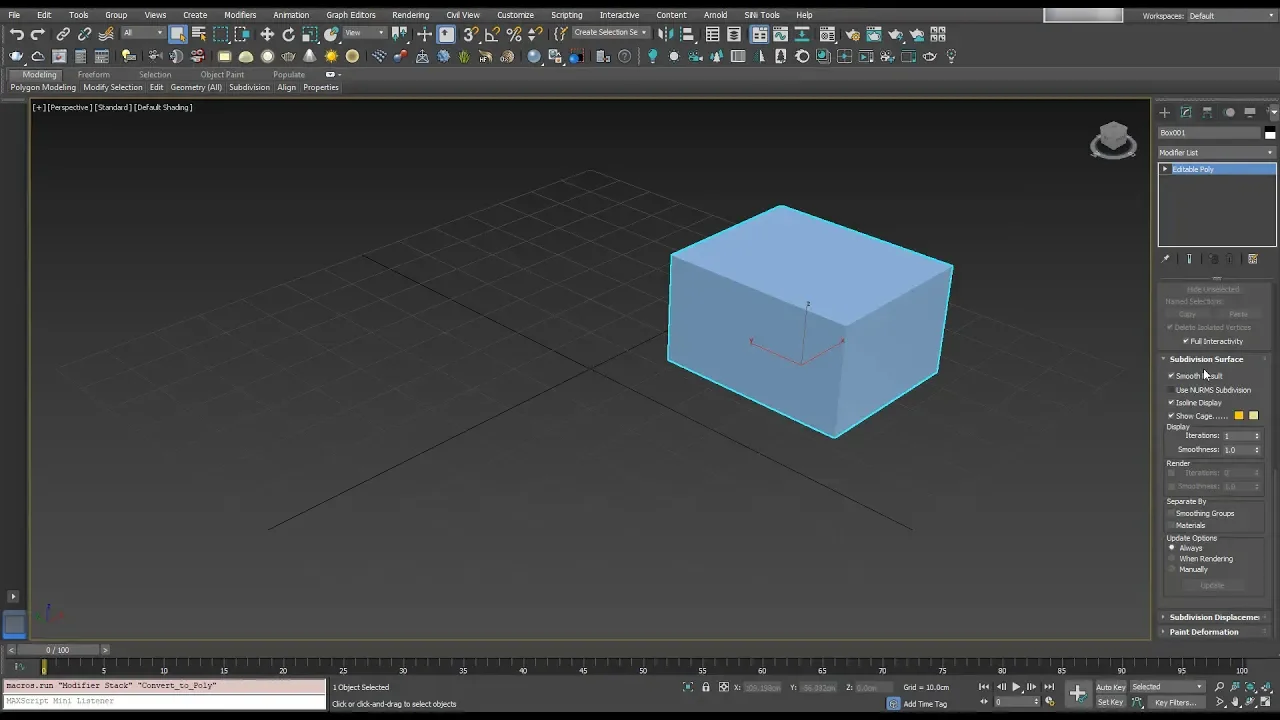Activate the Select and Move tool
The width and height of the screenshot is (1280, 720).
pyautogui.click(x=267, y=34)
